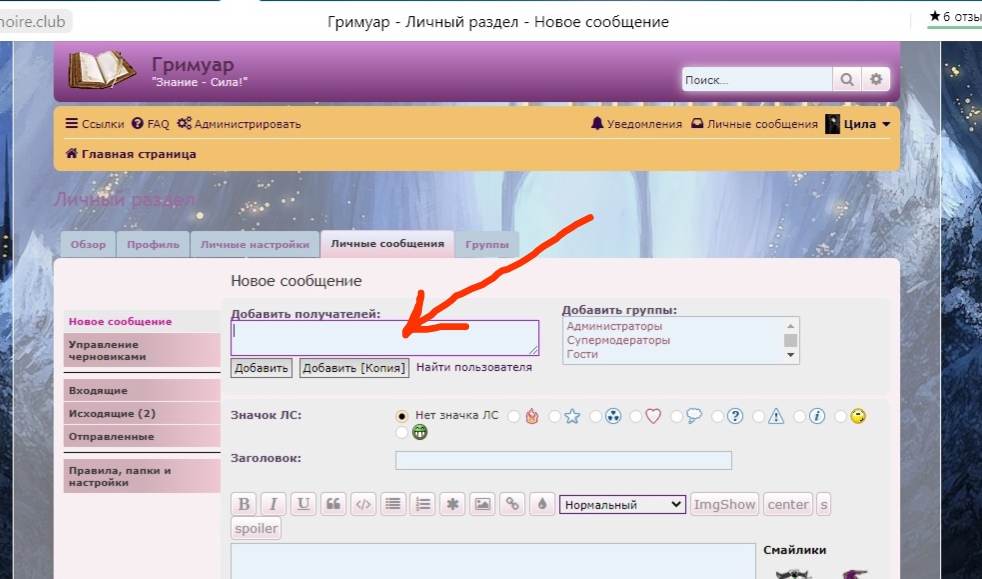Open the Группы tab
The height and width of the screenshot is (579, 982).
pos(487,243)
